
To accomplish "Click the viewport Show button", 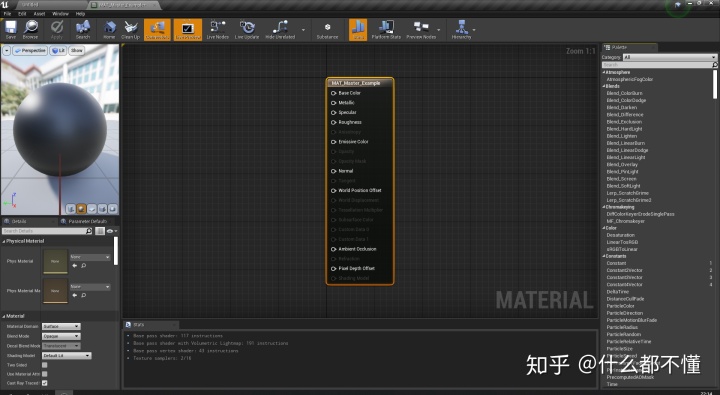I will tap(77, 51).
